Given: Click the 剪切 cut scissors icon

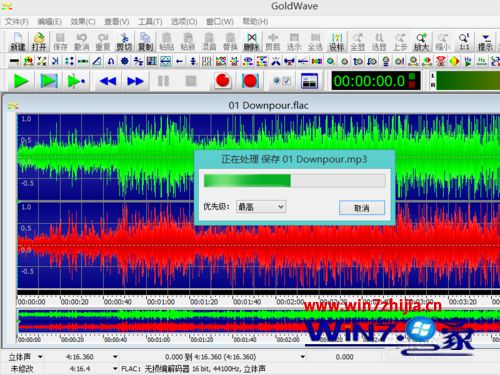Looking at the screenshot, I should pyautogui.click(x=124, y=42).
